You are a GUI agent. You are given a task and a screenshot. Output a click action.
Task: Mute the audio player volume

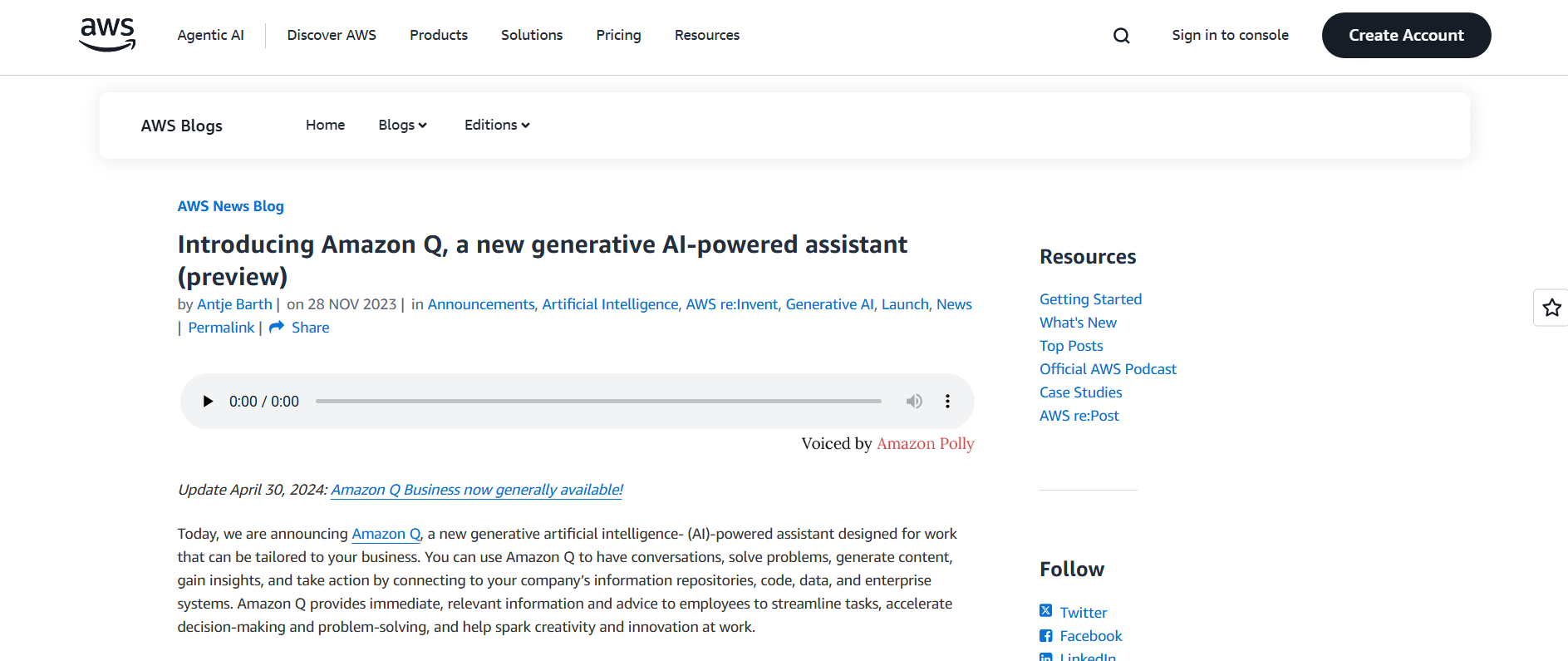click(x=914, y=402)
